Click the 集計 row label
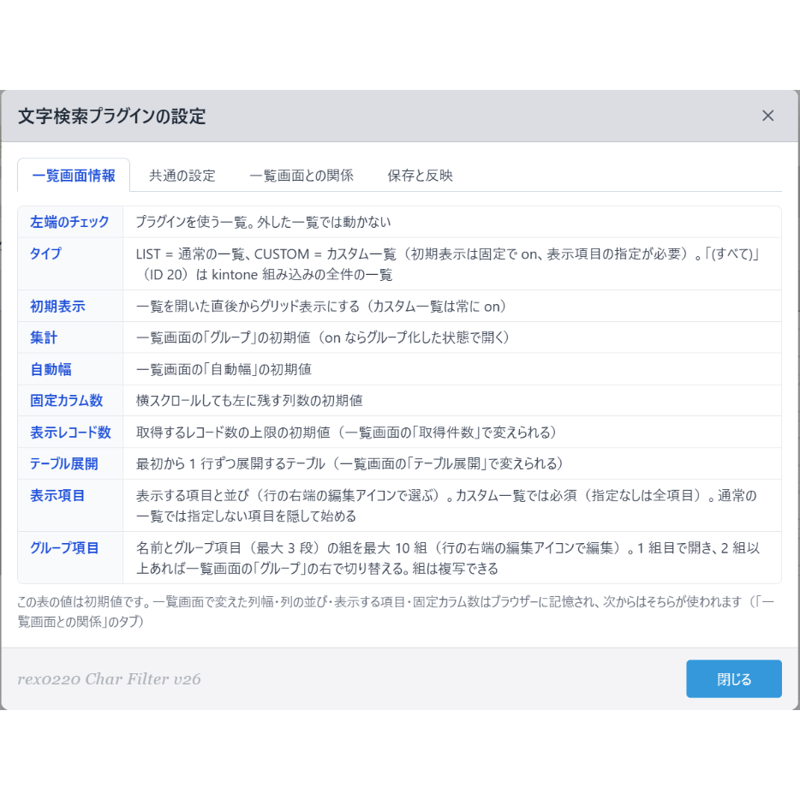This screenshot has width=800, height=800. pos(43,337)
